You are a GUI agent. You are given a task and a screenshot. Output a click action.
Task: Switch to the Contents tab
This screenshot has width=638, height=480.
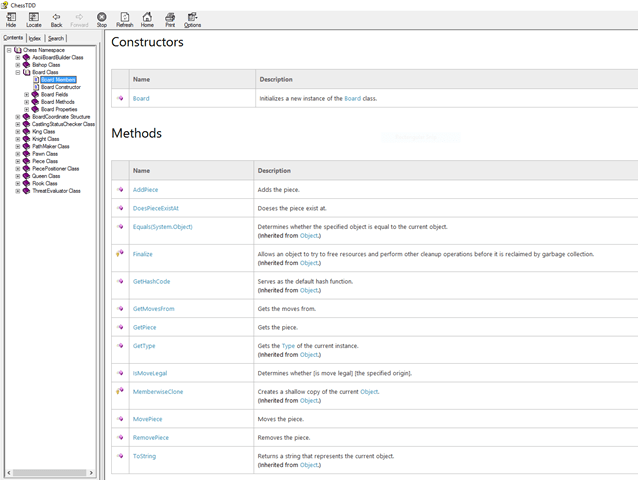coord(13,37)
